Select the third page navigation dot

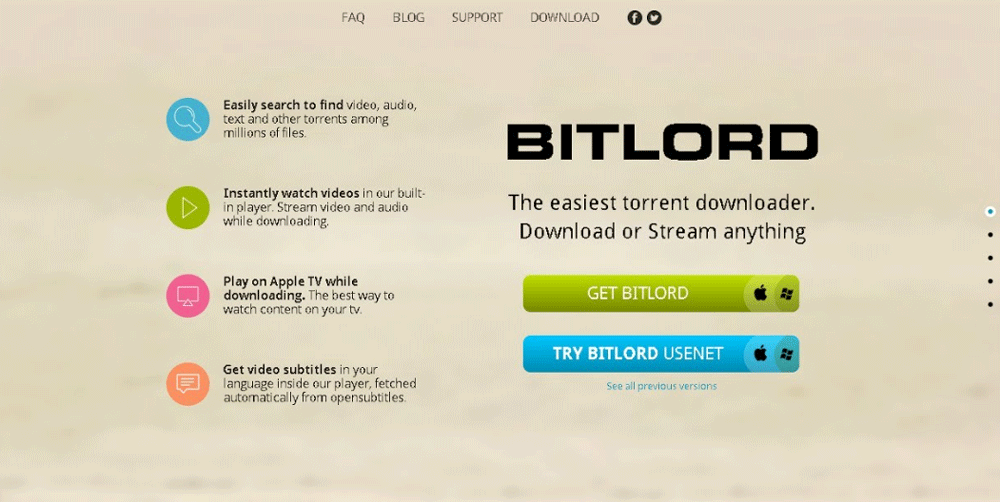[x=990, y=258]
